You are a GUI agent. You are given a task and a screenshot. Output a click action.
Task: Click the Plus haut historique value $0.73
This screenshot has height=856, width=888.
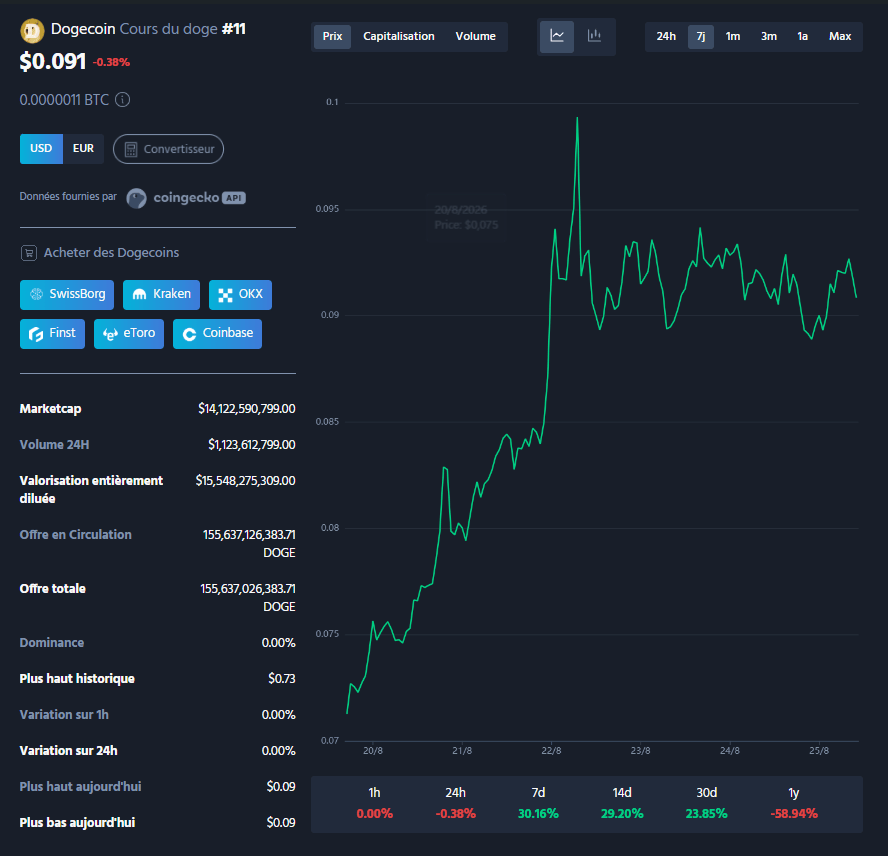click(281, 679)
